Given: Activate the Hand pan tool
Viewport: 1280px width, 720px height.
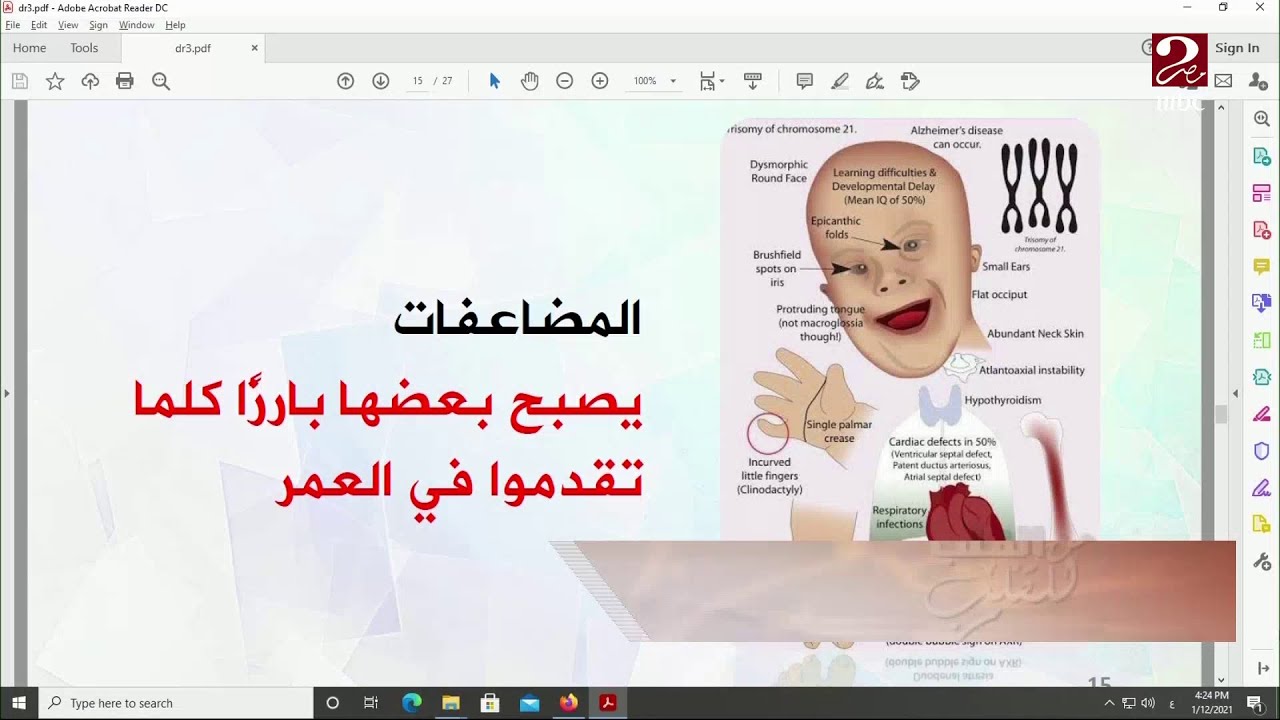Looking at the screenshot, I should point(530,81).
